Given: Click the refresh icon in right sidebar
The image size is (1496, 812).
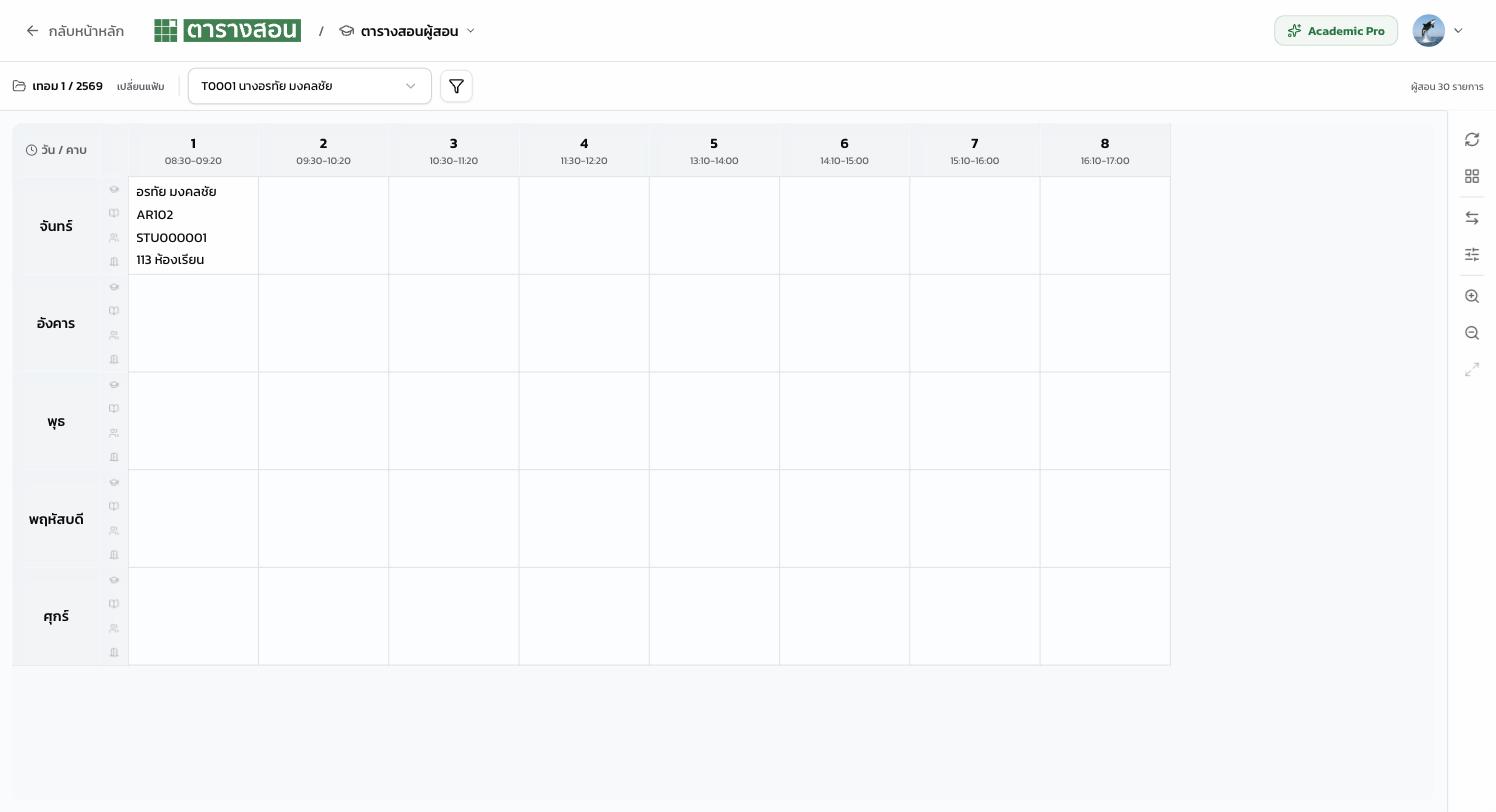Looking at the screenshot, I should [1472, 139].
